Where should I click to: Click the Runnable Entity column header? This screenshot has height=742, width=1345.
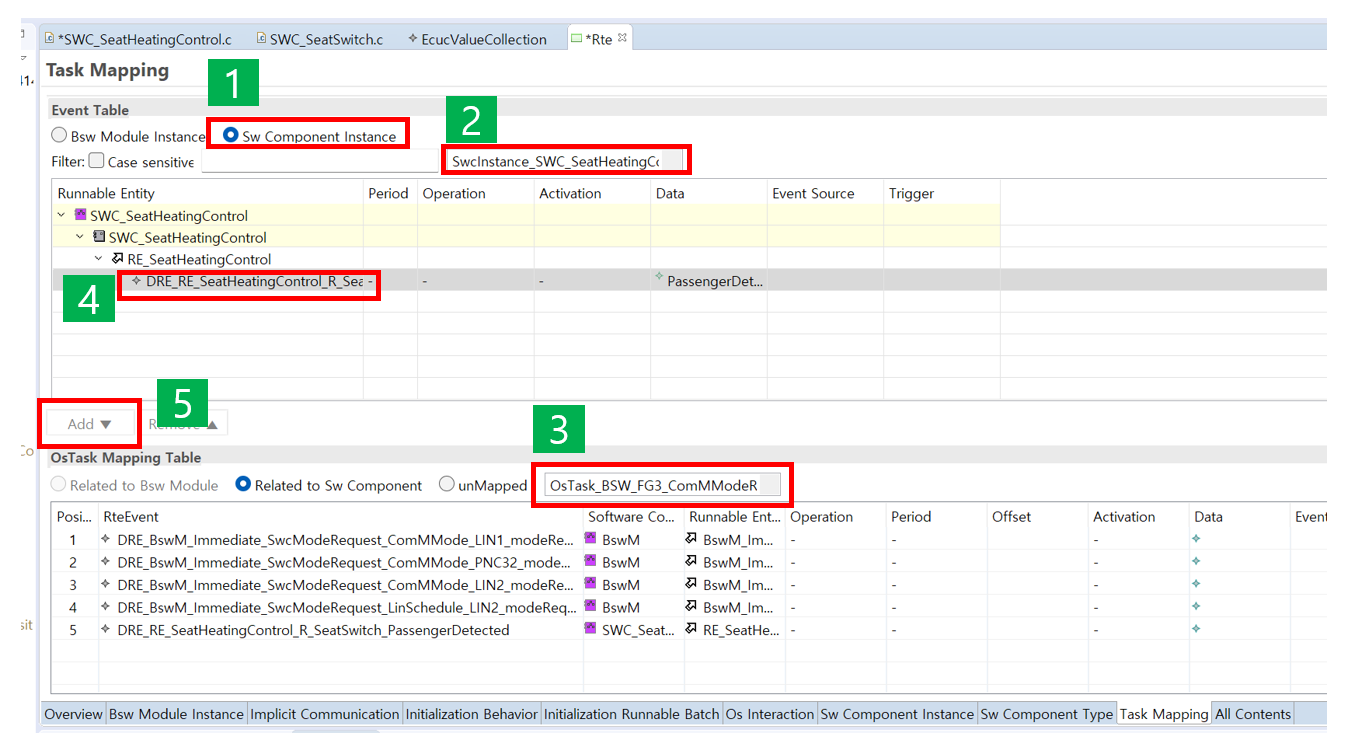pyautogui.click(x=208, y=193)
